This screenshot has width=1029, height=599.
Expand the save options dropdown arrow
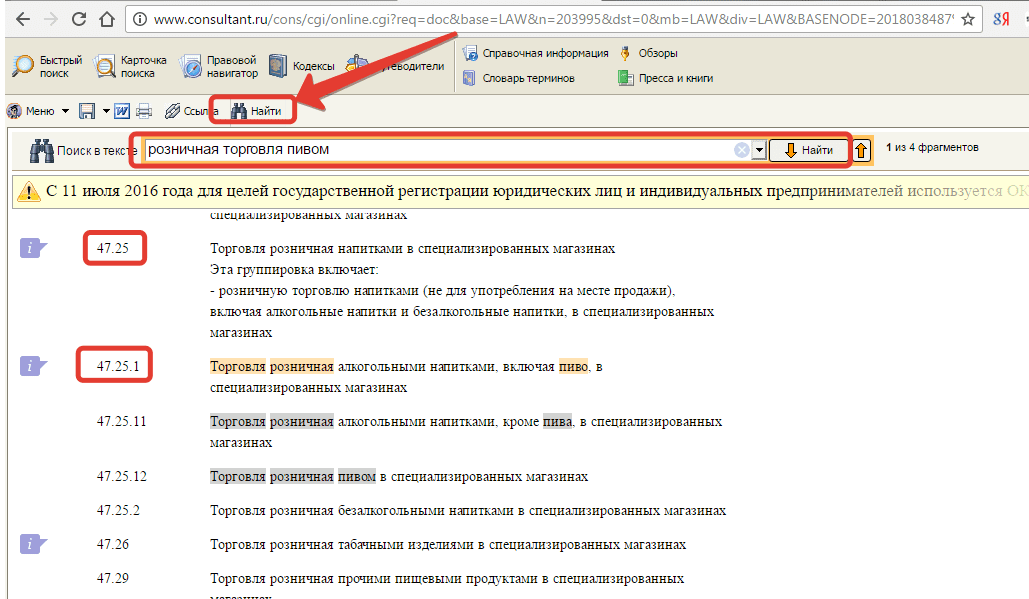tap(106, 111)
